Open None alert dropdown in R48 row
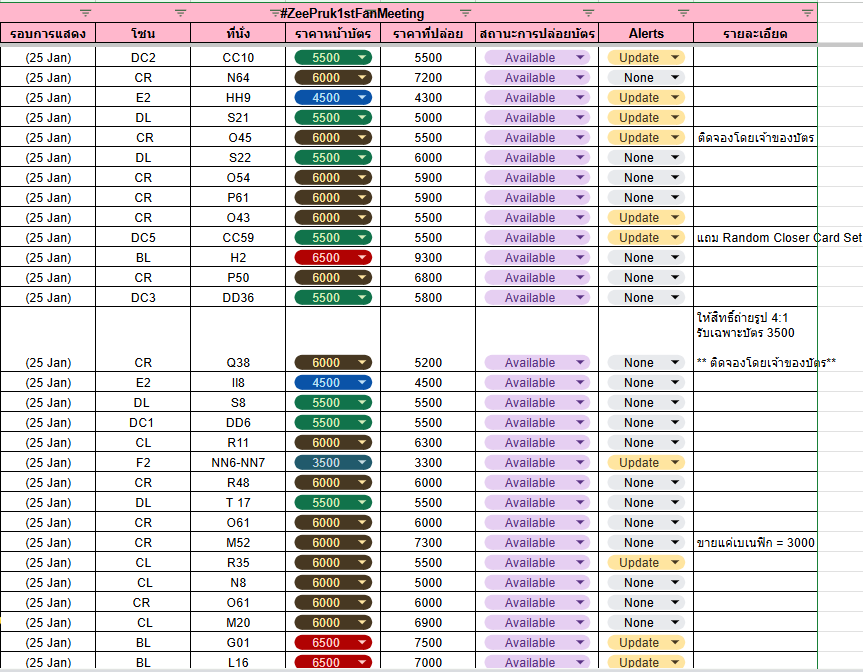 pos(646,483)
